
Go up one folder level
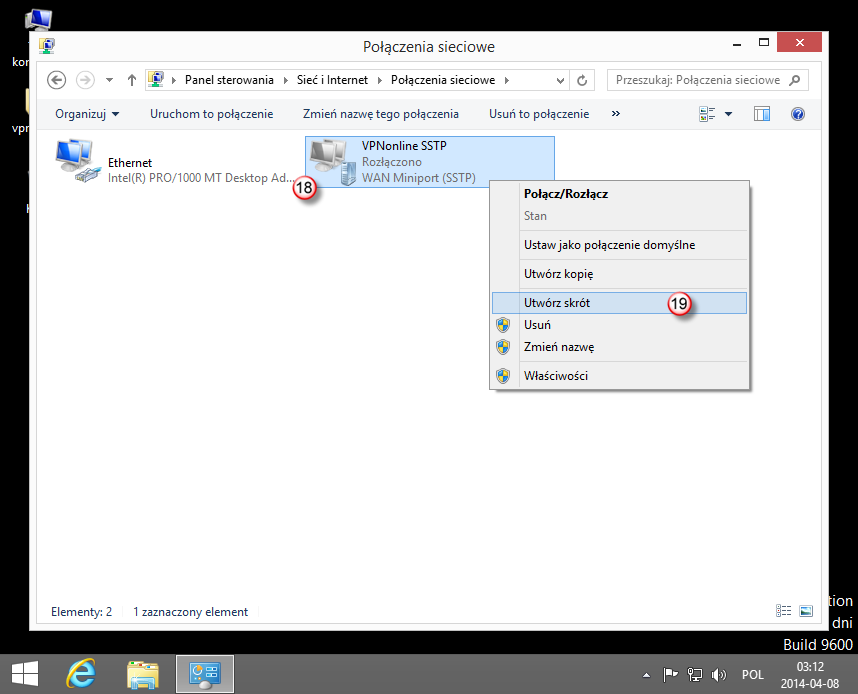click(x=131, y=80)
